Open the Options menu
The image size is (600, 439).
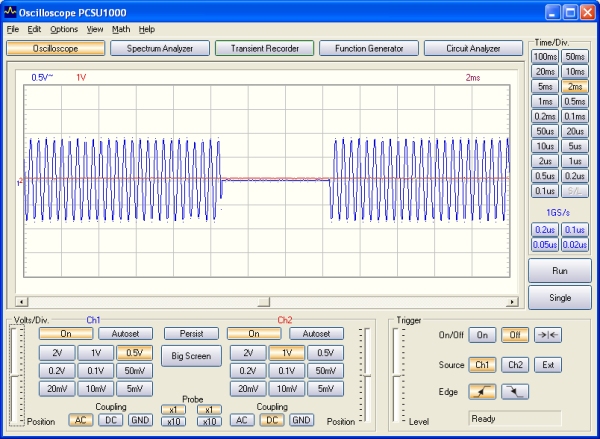pyautogui.click(x=64, y=29)
